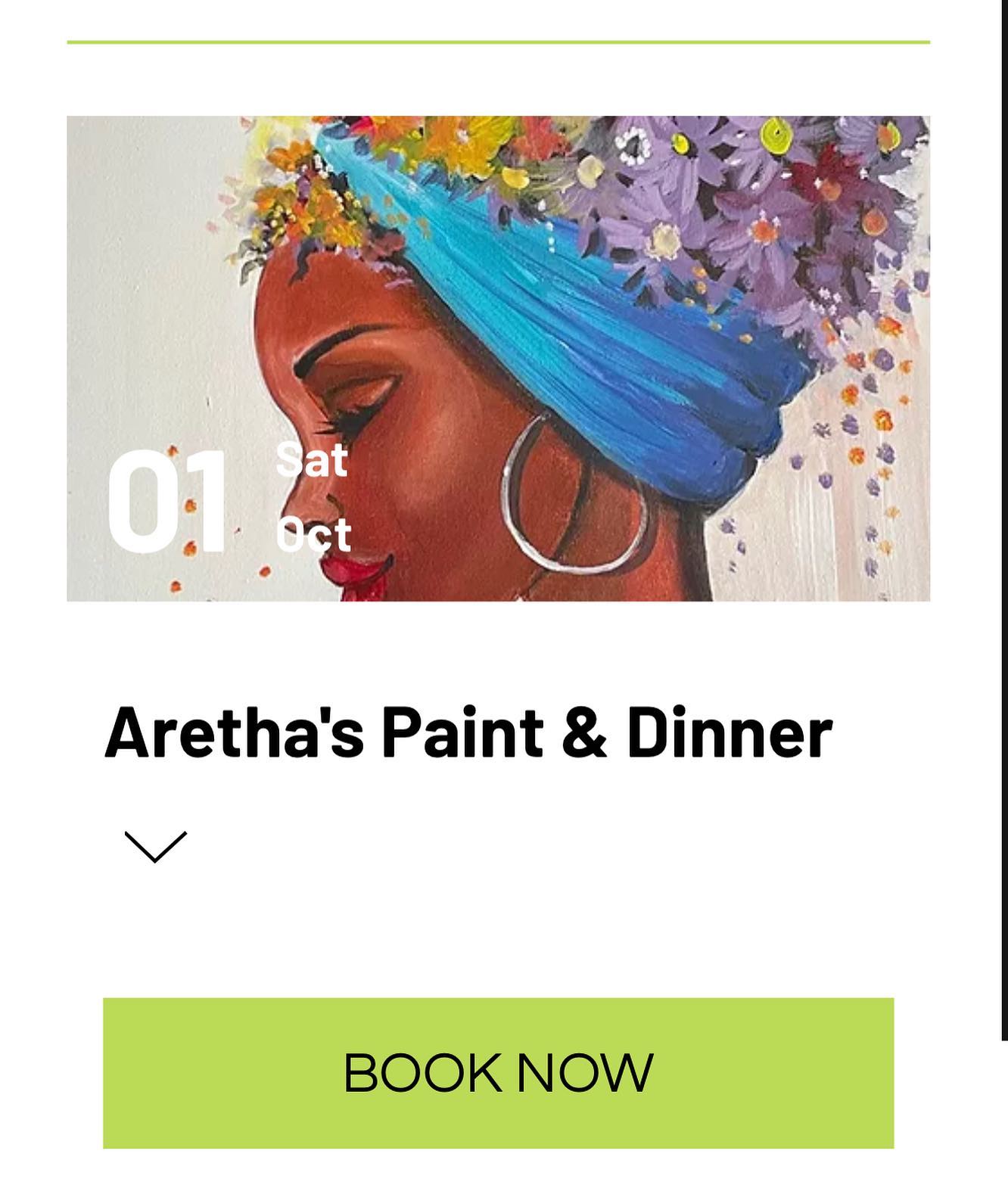Click the BOOK NOW button
Image resolution: width=1008 pixels, height=1188 pixels.
pos(498,1072)
